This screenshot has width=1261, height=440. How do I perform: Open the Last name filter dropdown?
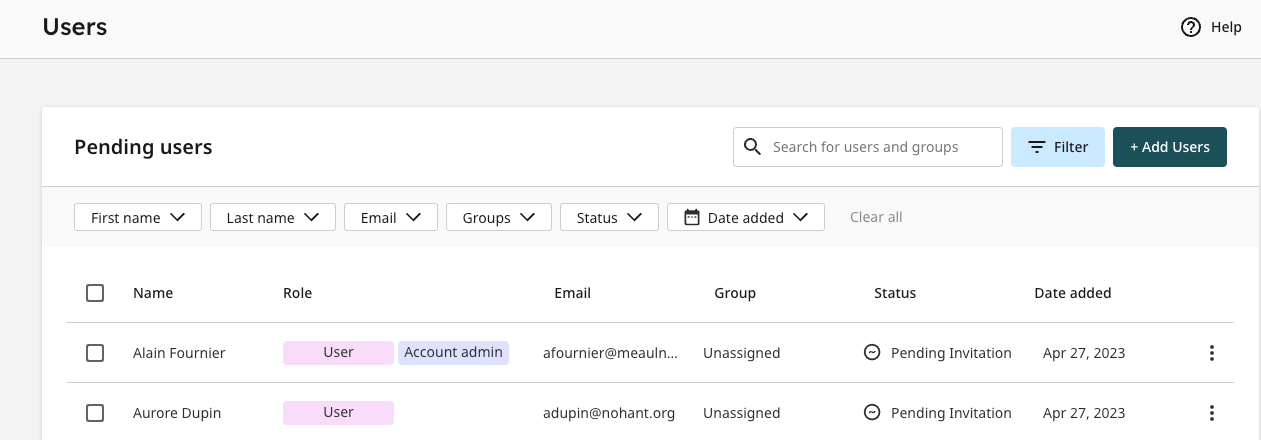272,217
